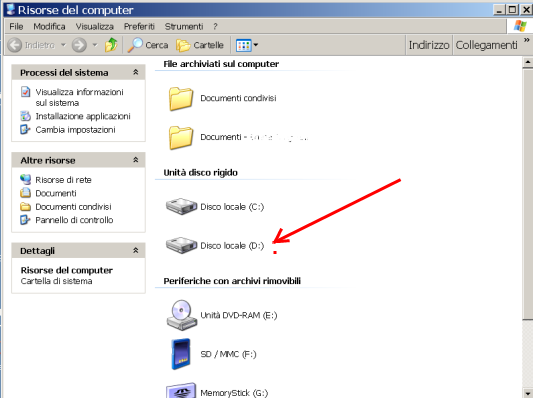
Task: Click the vertical scrollbar thumb
Action: (528, 193)
